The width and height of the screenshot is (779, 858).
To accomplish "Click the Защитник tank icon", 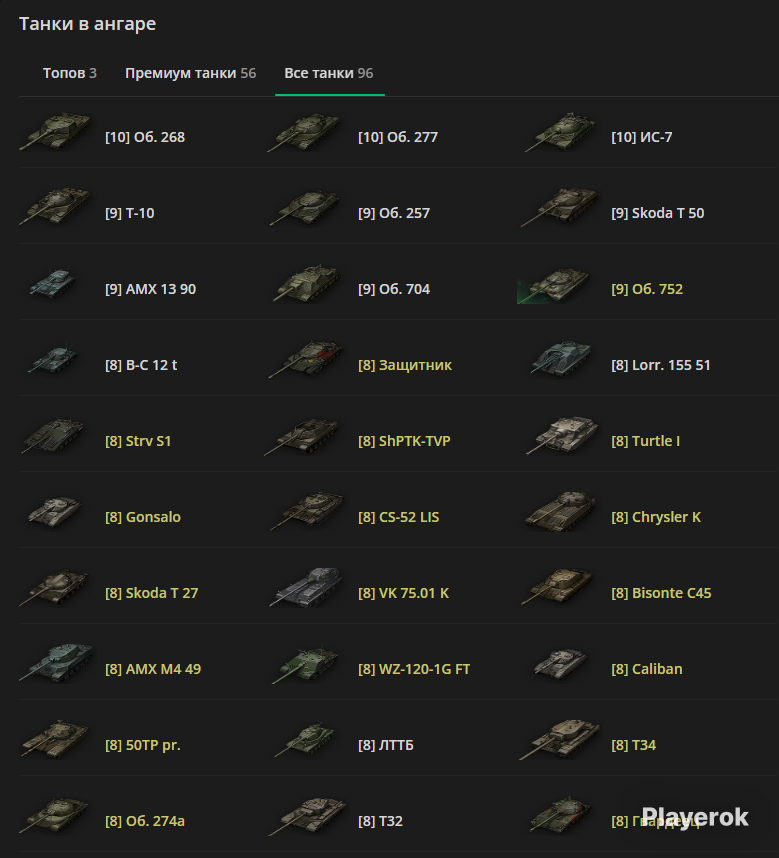I will click(306, 360).
